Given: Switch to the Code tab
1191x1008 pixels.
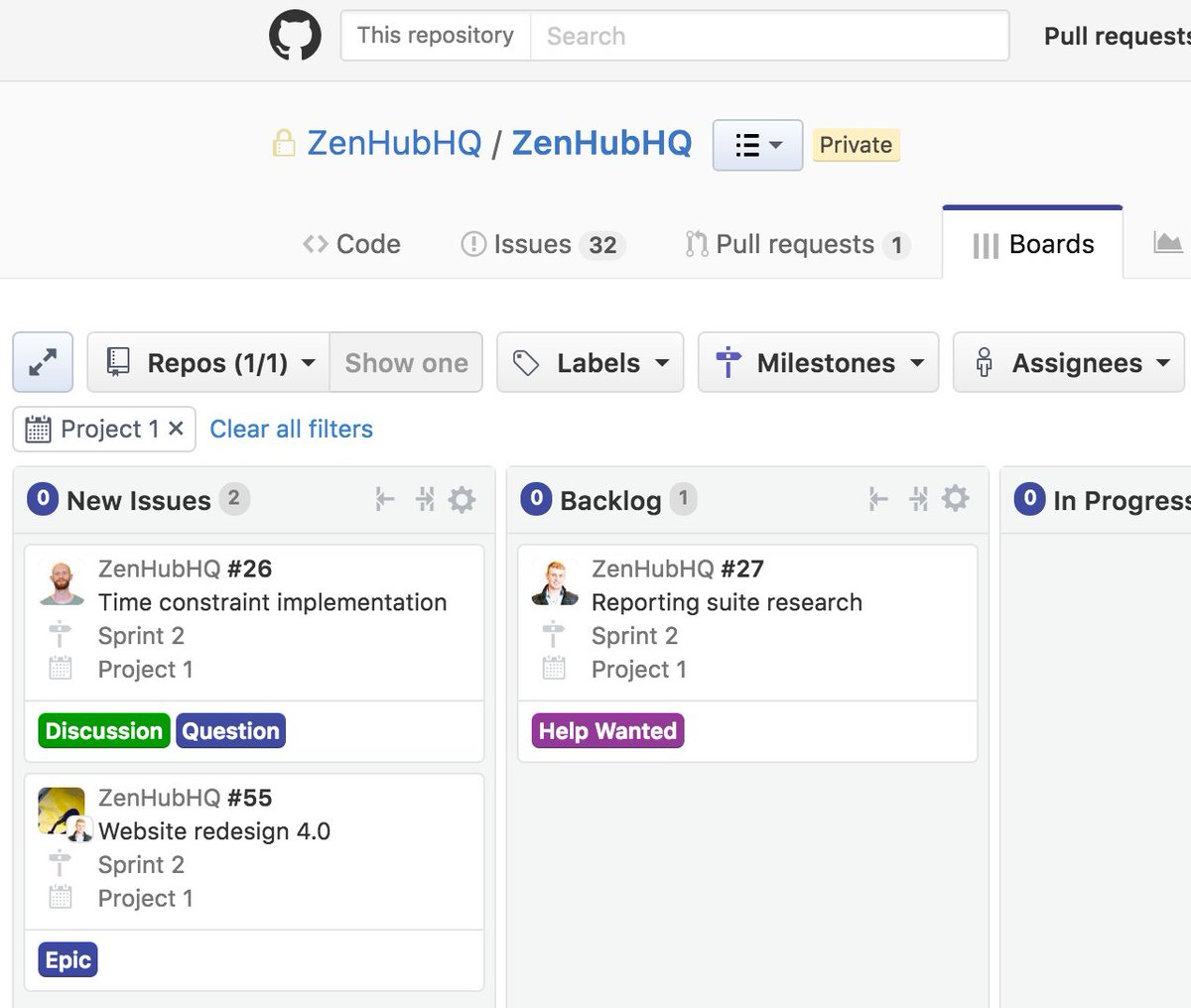Looking at the screenshot, I should 351,244.
